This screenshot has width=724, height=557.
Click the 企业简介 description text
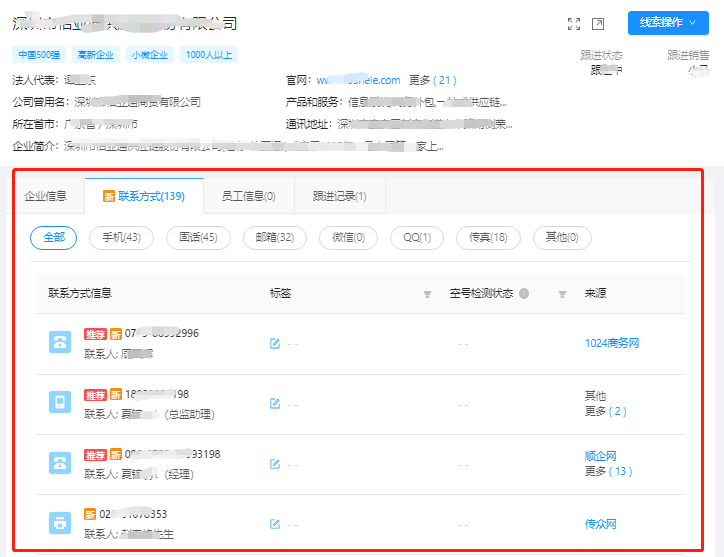(253, 146)
